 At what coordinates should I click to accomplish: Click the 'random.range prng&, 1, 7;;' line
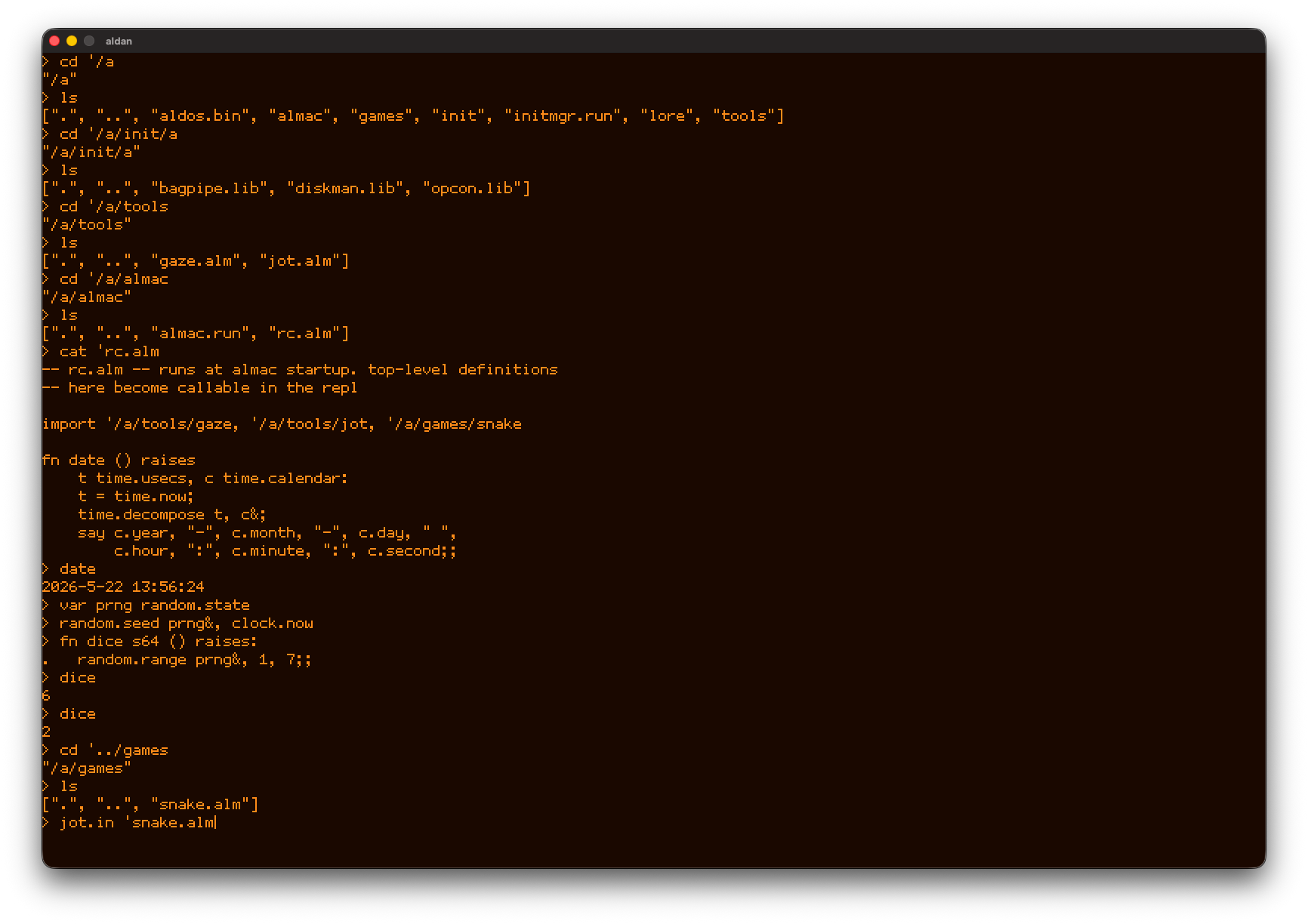click(194, 659)
